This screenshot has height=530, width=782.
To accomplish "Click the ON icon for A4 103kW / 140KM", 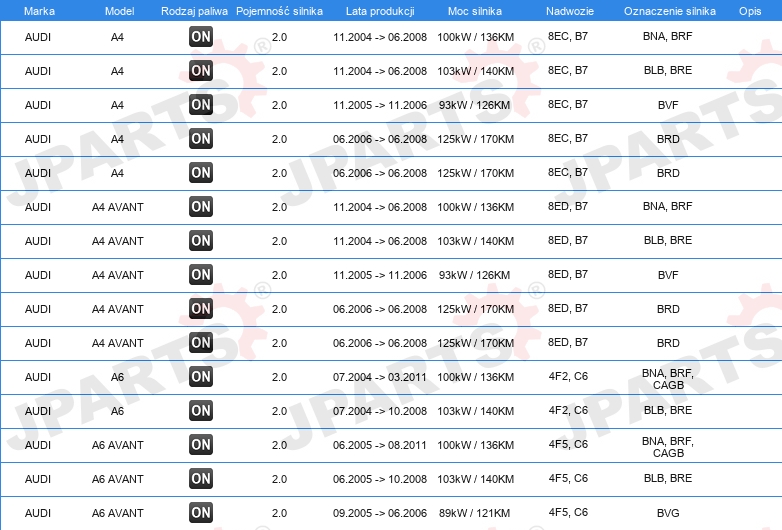I will point(201,71).
